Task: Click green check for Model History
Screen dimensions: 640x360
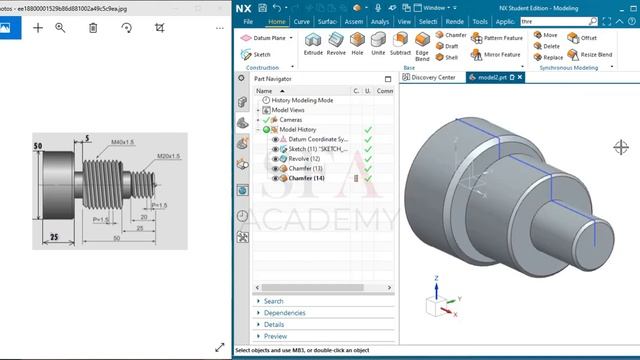Action: [x=368, y=130]
